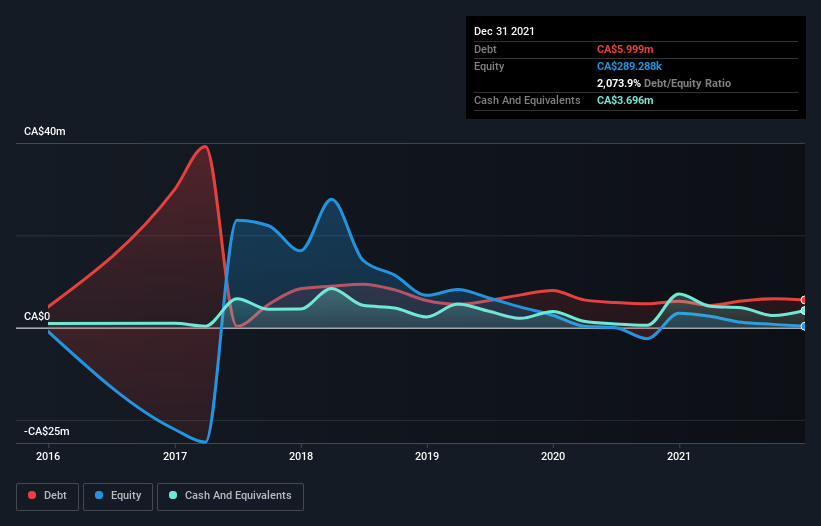Click the equity peak after 2018

331,199
